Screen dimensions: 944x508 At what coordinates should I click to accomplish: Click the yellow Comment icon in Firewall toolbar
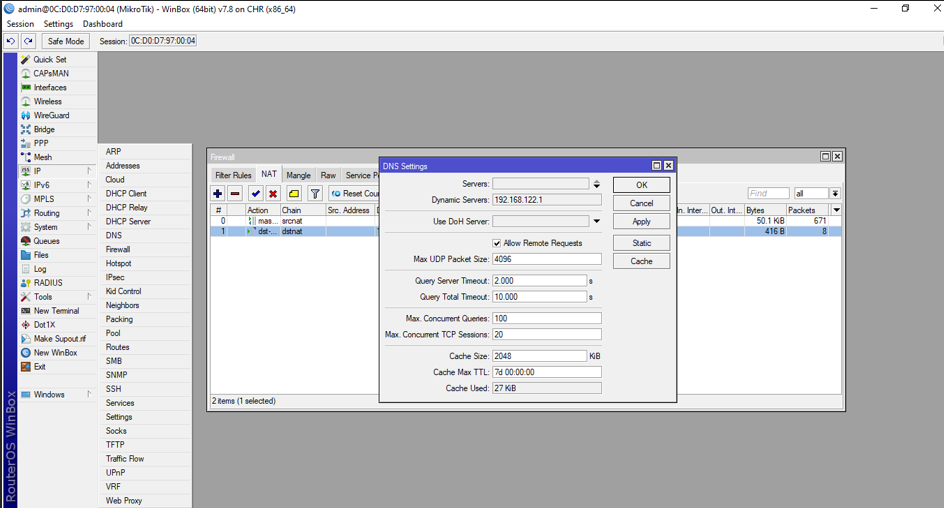pos(294,193)
